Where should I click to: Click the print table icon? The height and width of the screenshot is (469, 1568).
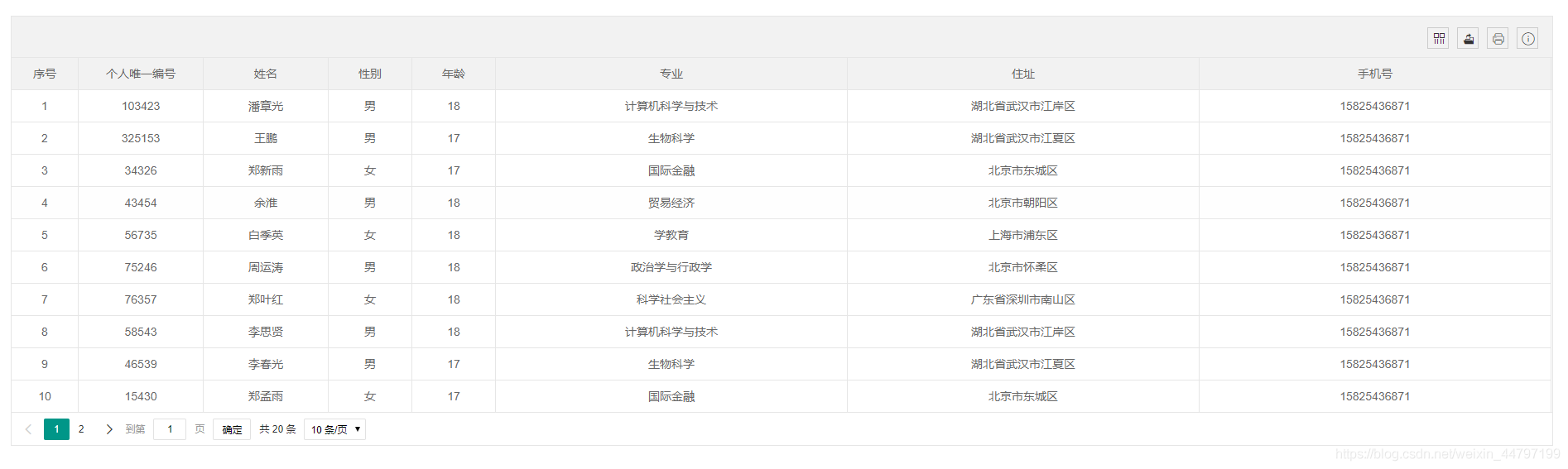pos(1498,39)
